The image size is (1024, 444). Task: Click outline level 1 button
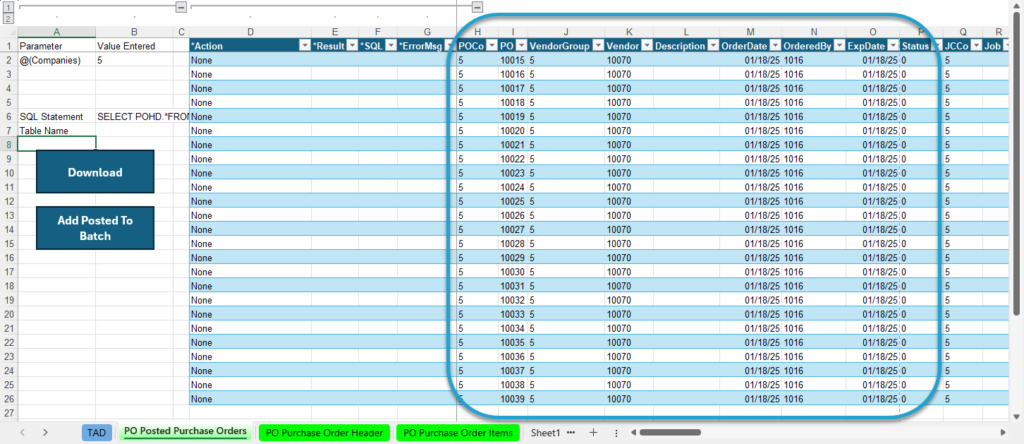click(8, 8)
